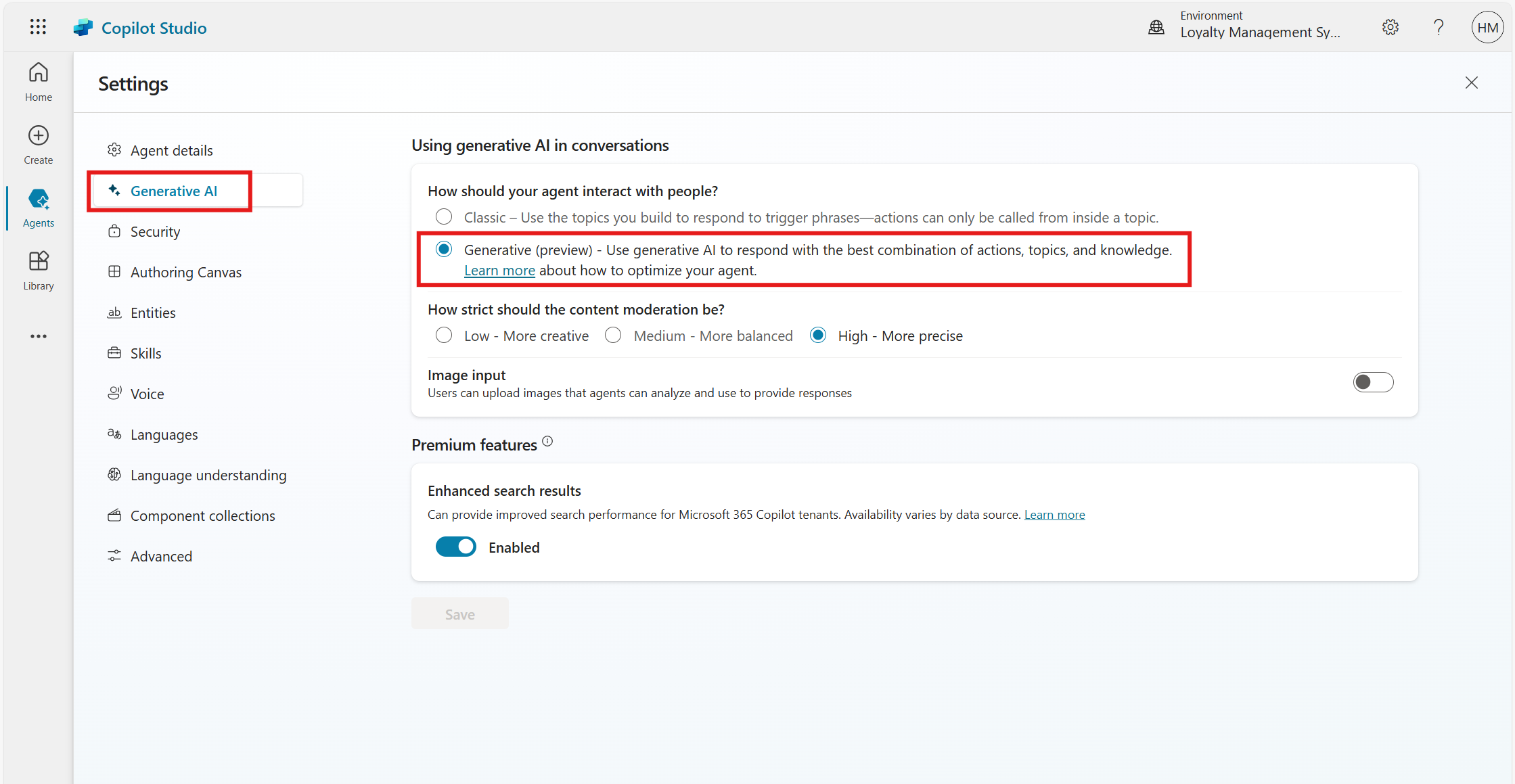Open the HM account avatar
The height and width of the screenshot is (784, 1515).
click(x=1487, y=28)
